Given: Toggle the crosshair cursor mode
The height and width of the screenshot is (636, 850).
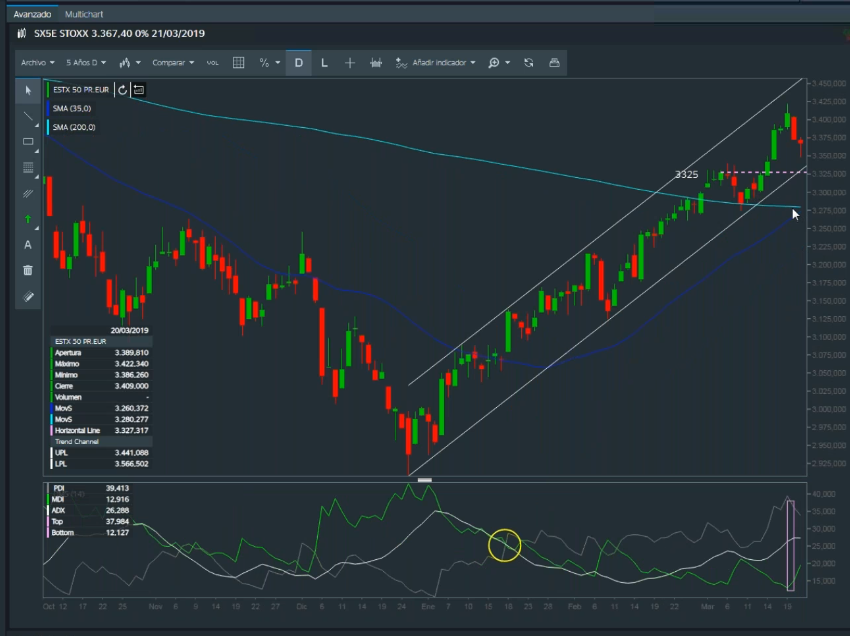Looking at the screenshot, I should [350, 62].
